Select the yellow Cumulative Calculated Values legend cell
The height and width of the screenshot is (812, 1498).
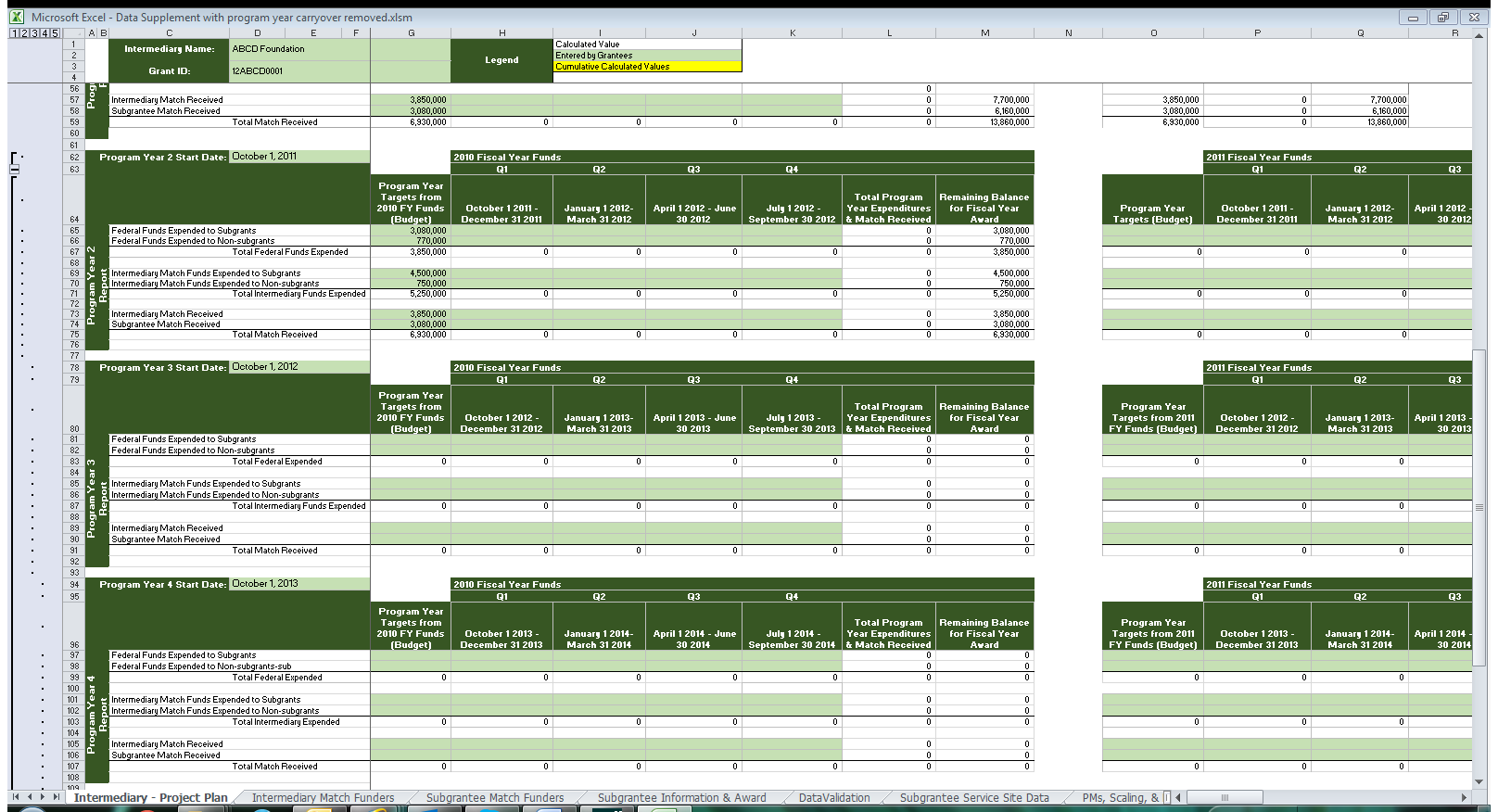tap(647, 67)
